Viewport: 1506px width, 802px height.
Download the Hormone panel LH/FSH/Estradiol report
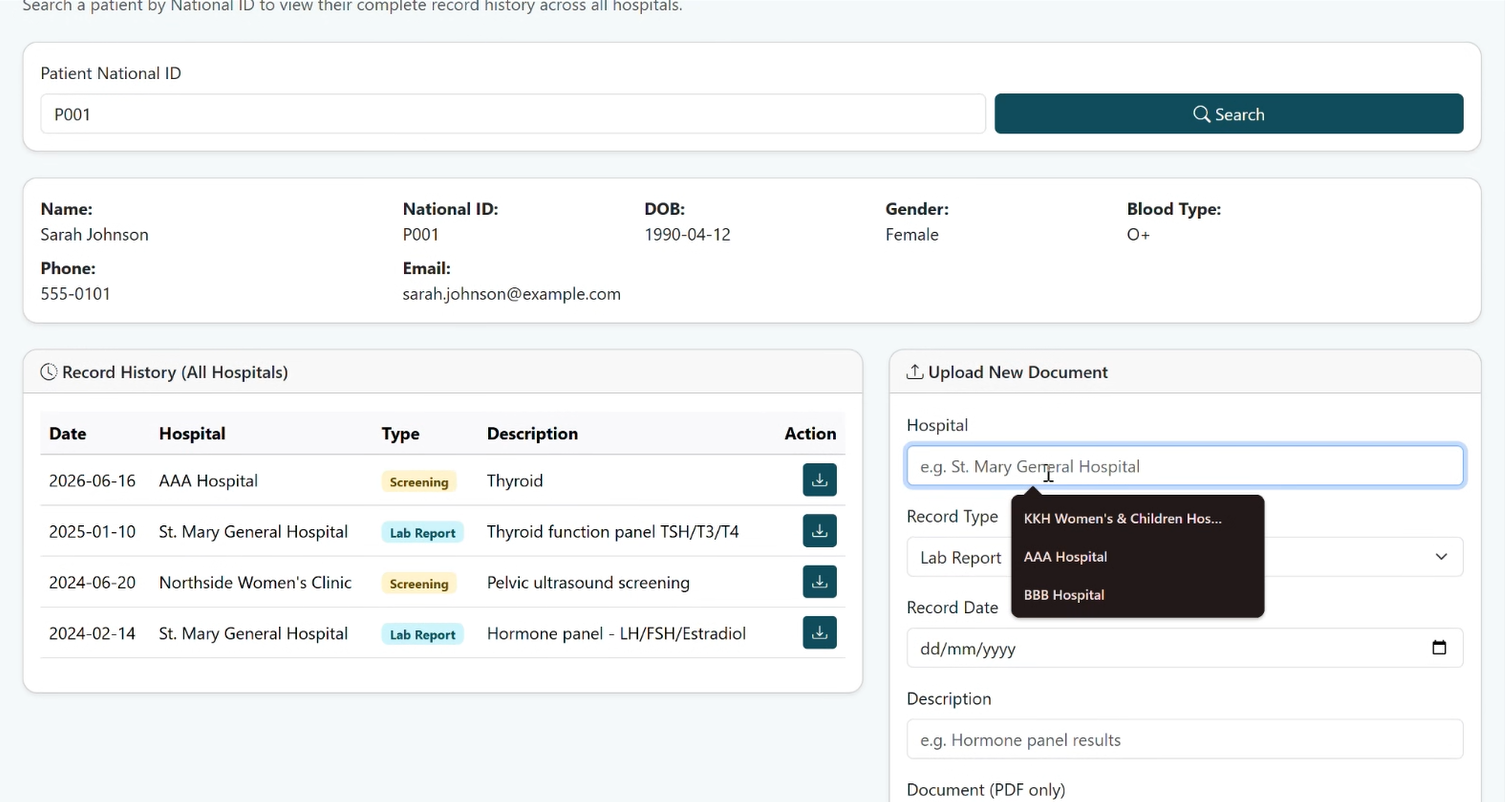[820, 633]
